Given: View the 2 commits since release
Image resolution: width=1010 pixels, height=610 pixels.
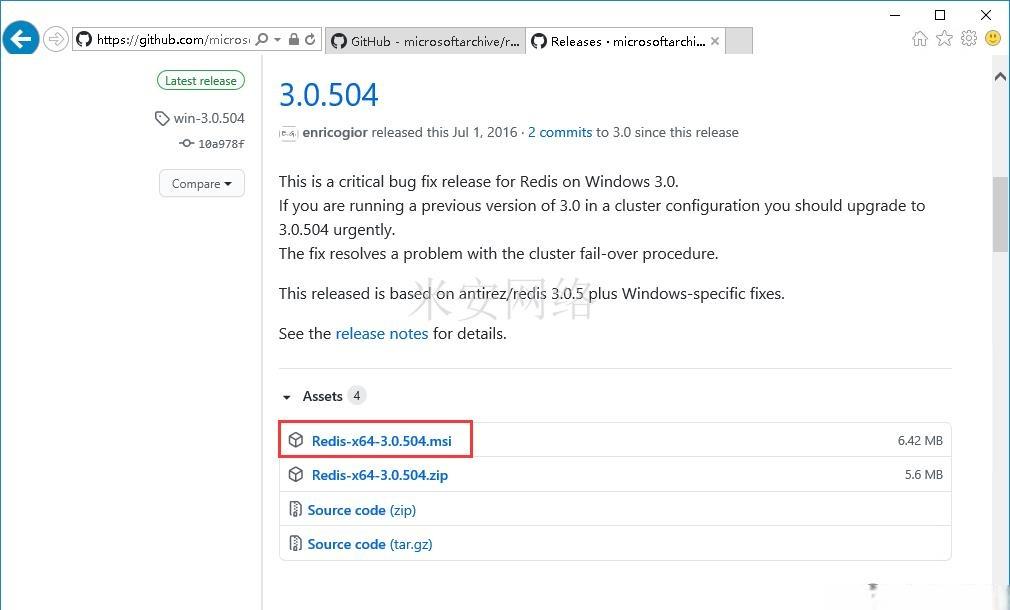Looking at the screenshot, I should click(x=560, y=133).
